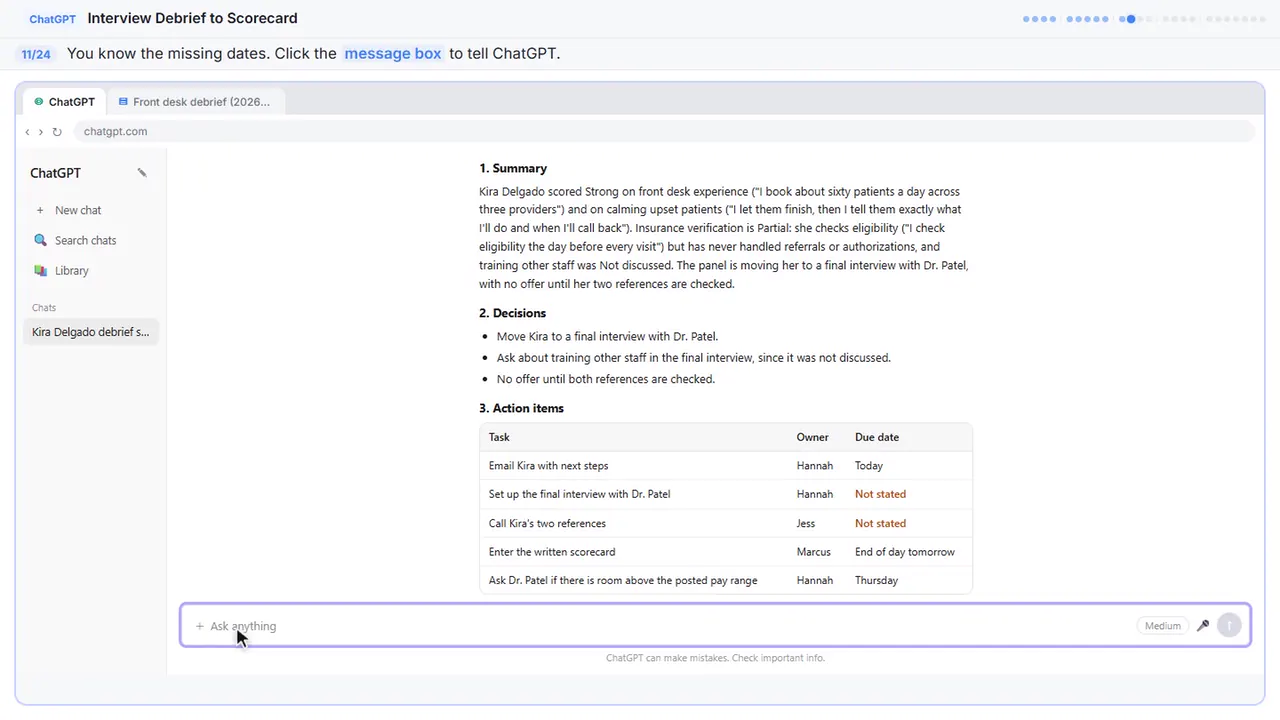Image resolution: width=1280 pixels, height=720 pixels.
Task: Click the 3. Action items heading
Action: pyautogui.click(x=521, y=408)
